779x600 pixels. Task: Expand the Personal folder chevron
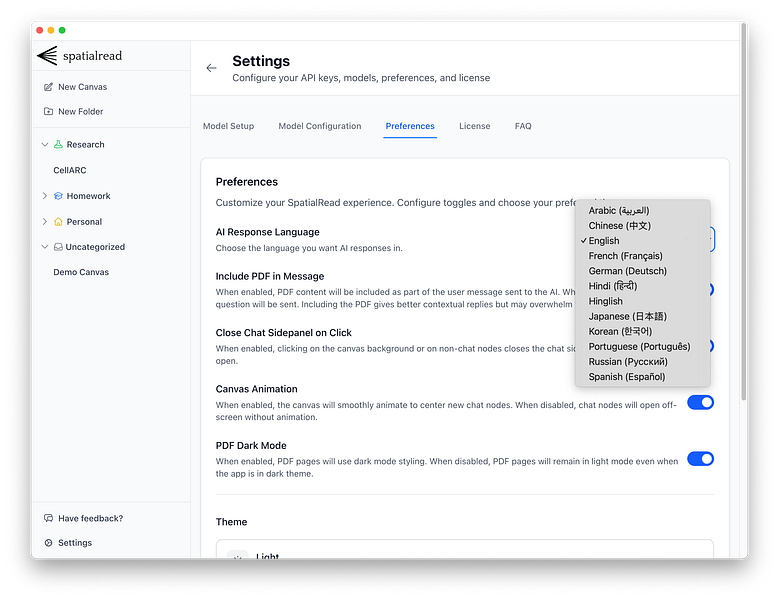coord(45,222)
